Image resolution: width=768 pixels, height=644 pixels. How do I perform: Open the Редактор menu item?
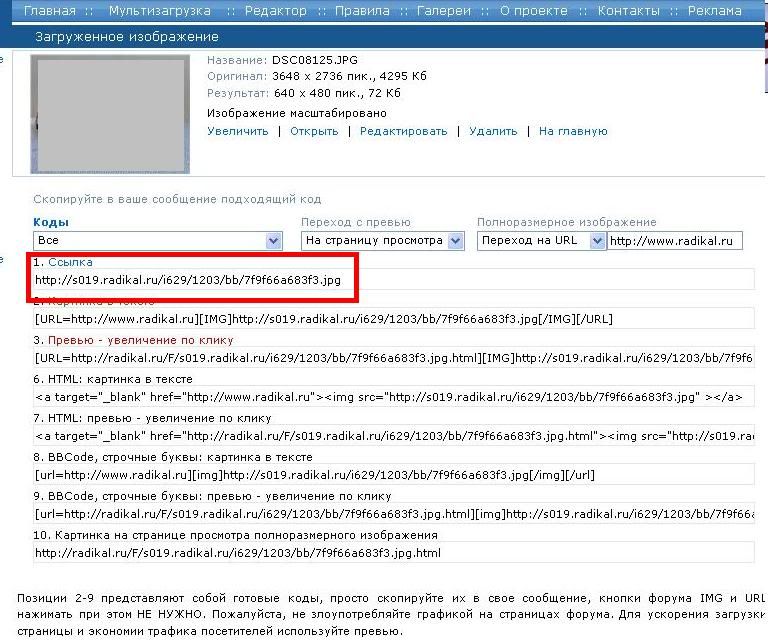point(275,11)
